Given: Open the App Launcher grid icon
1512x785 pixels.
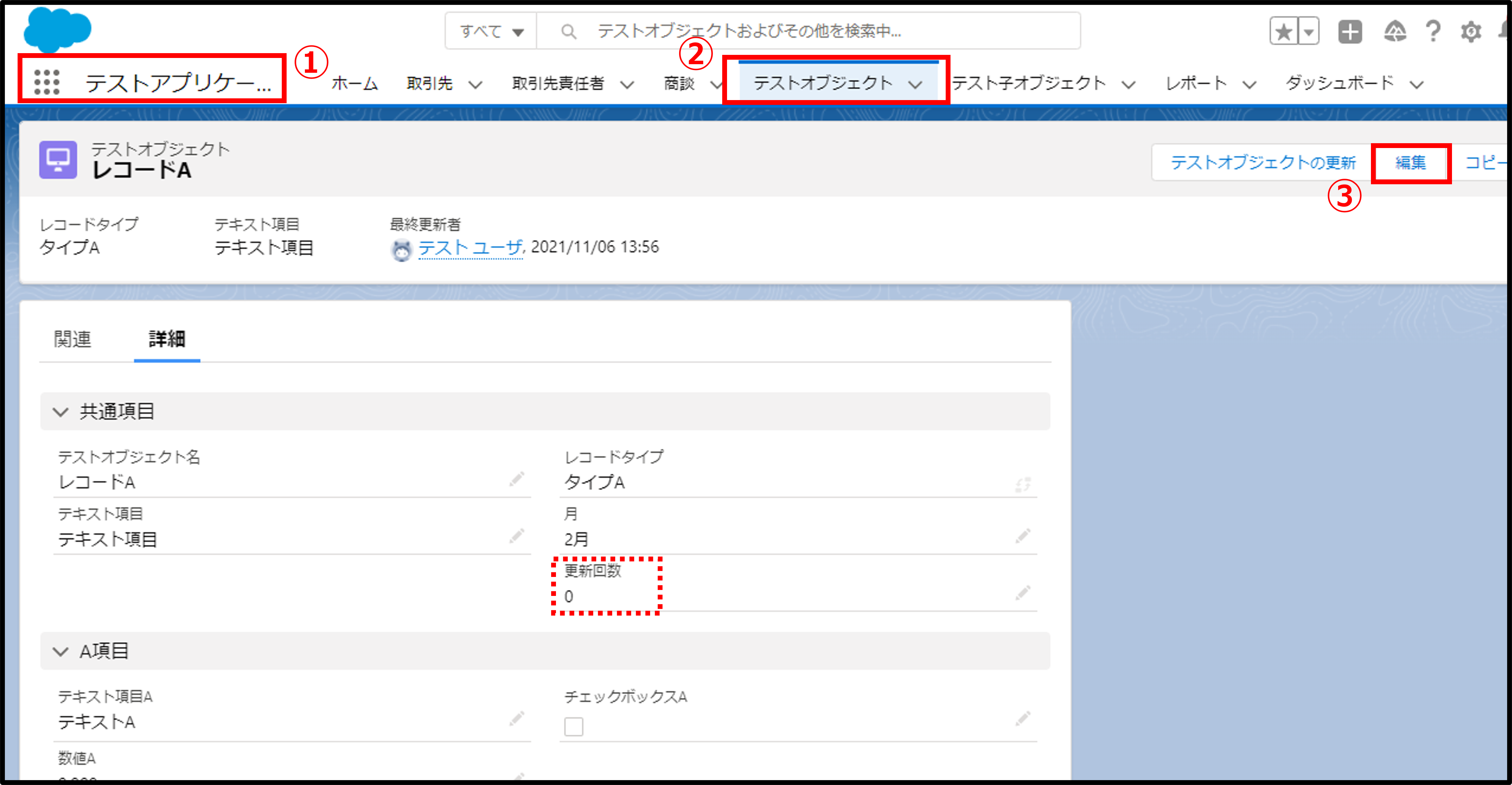Looking at the screenshot, I should [x=47, y=82].
